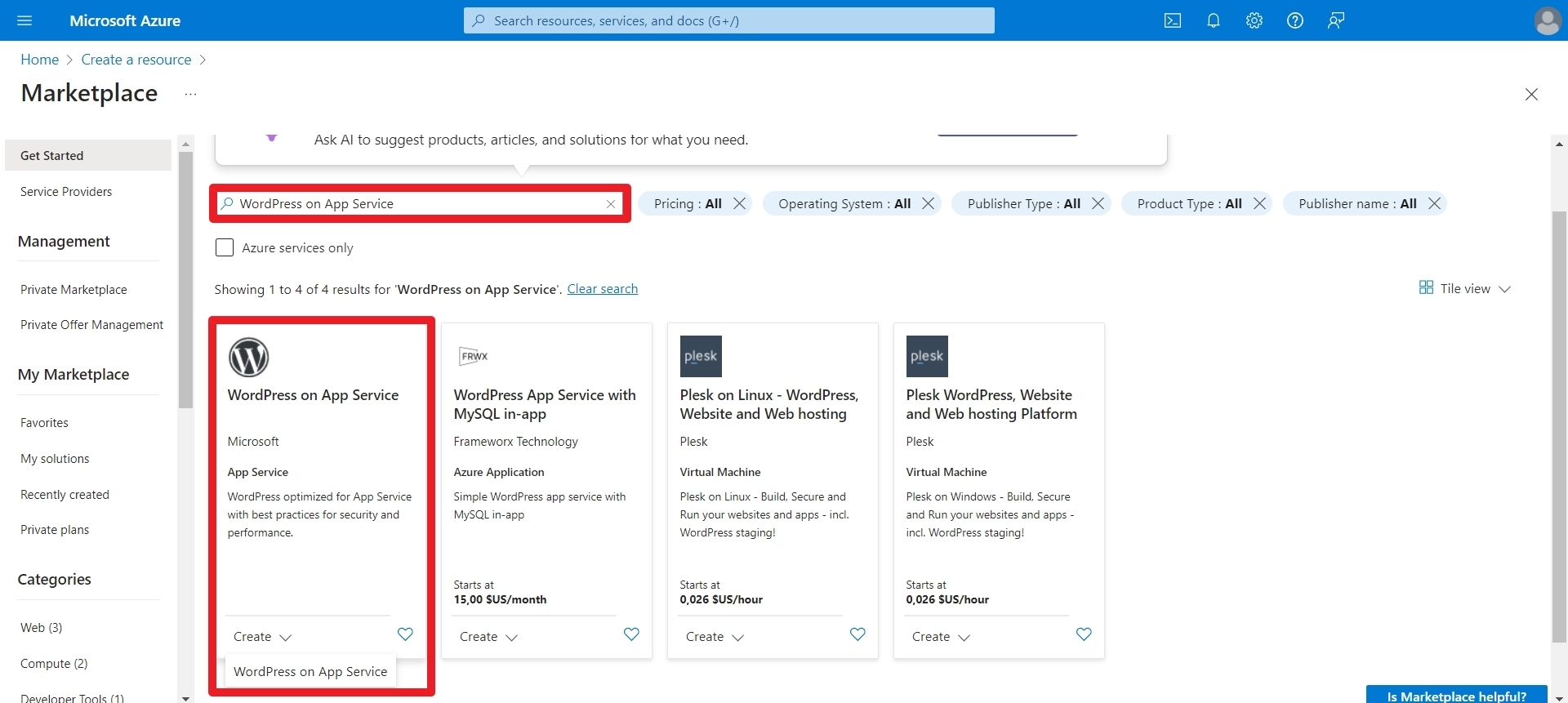The image size is (1568, 703).
Task: Remove the Operating System filter
Action: coord(929,203)
